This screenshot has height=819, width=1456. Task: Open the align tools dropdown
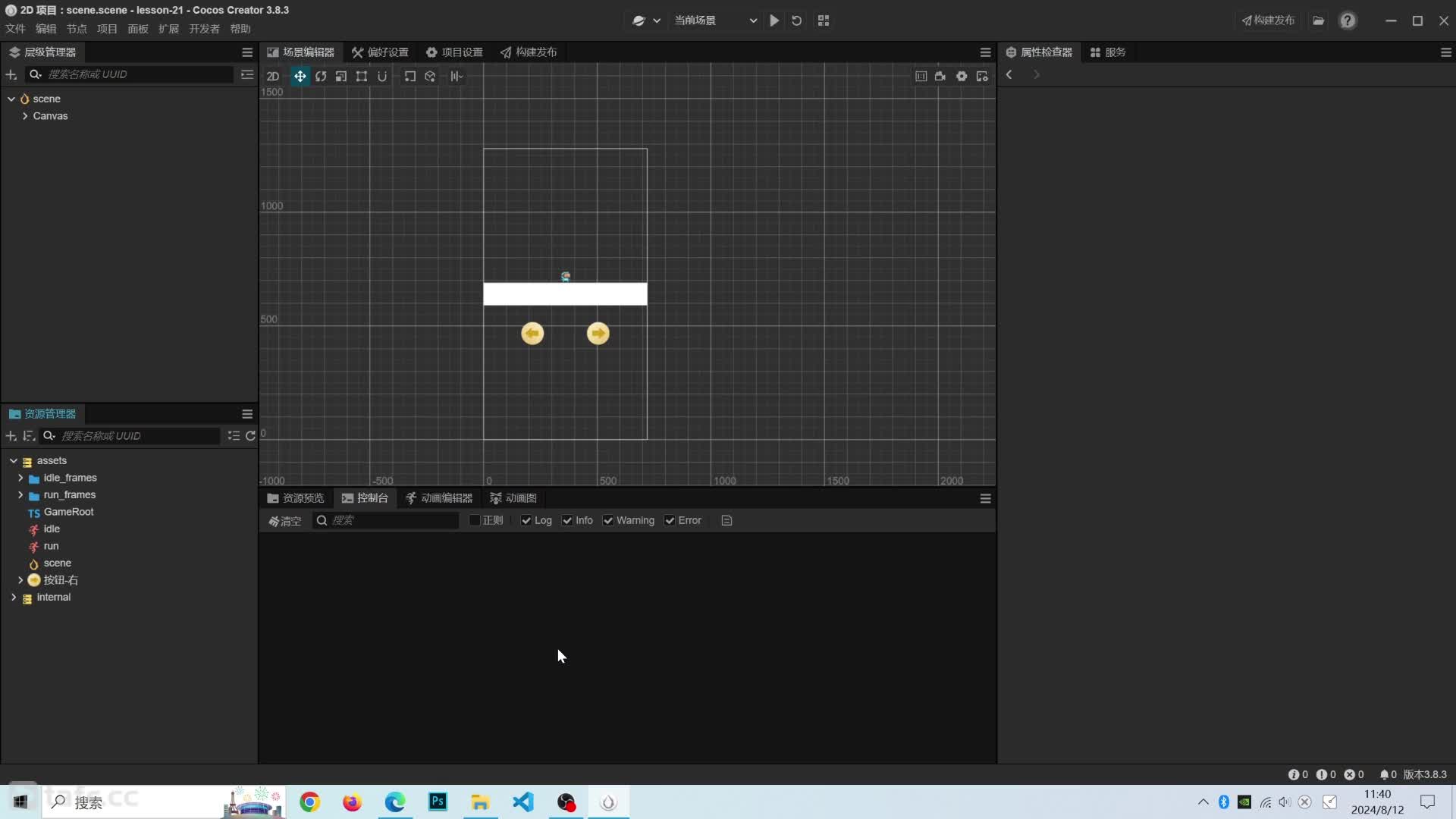click(x=457, y=77)
